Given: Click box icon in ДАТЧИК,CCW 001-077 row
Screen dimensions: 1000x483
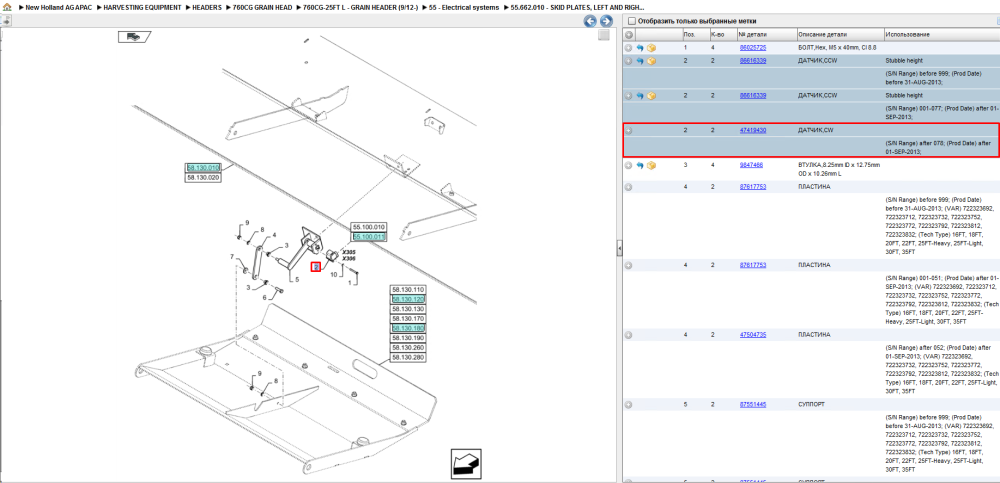Looking at the screenshot, I should (x=651, y=96).
